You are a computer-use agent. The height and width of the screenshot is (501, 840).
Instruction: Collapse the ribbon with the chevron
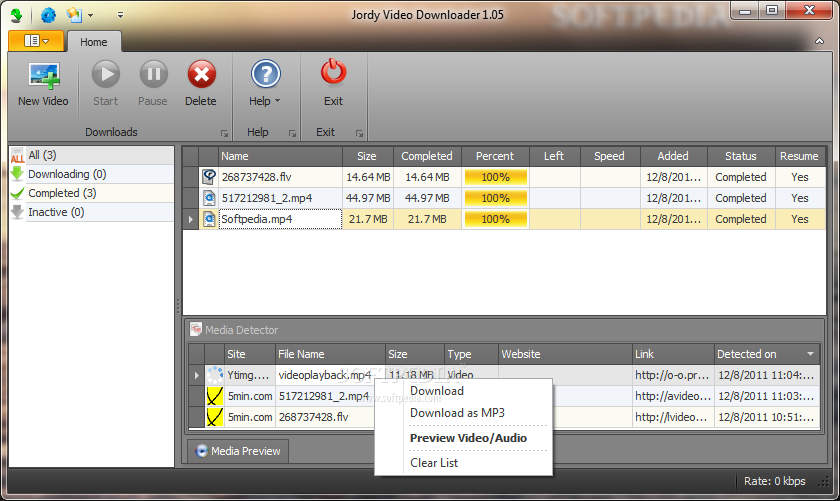819,41
